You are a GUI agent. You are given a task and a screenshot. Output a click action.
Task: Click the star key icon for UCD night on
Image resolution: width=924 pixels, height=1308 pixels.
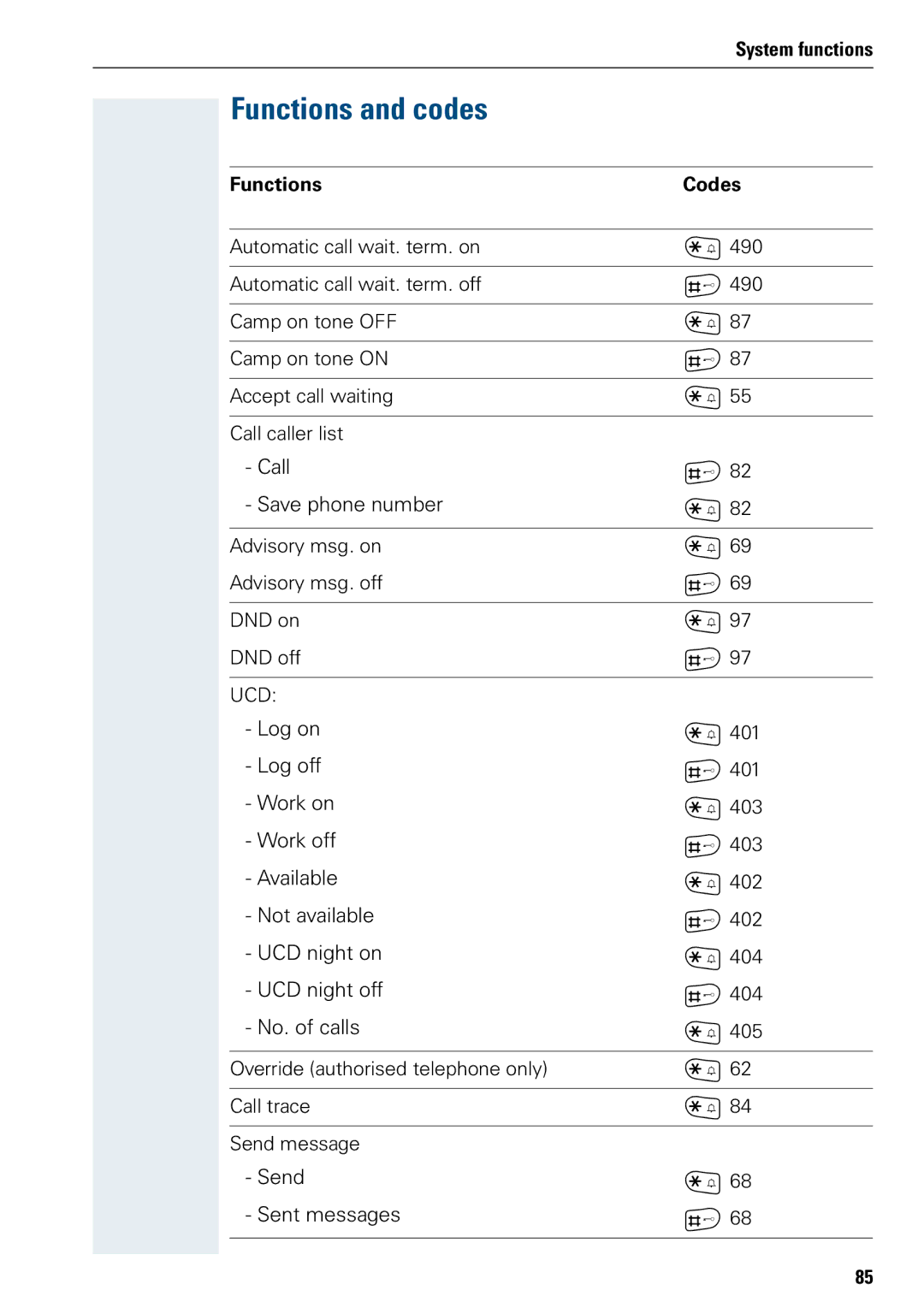[x=702, y=957]
